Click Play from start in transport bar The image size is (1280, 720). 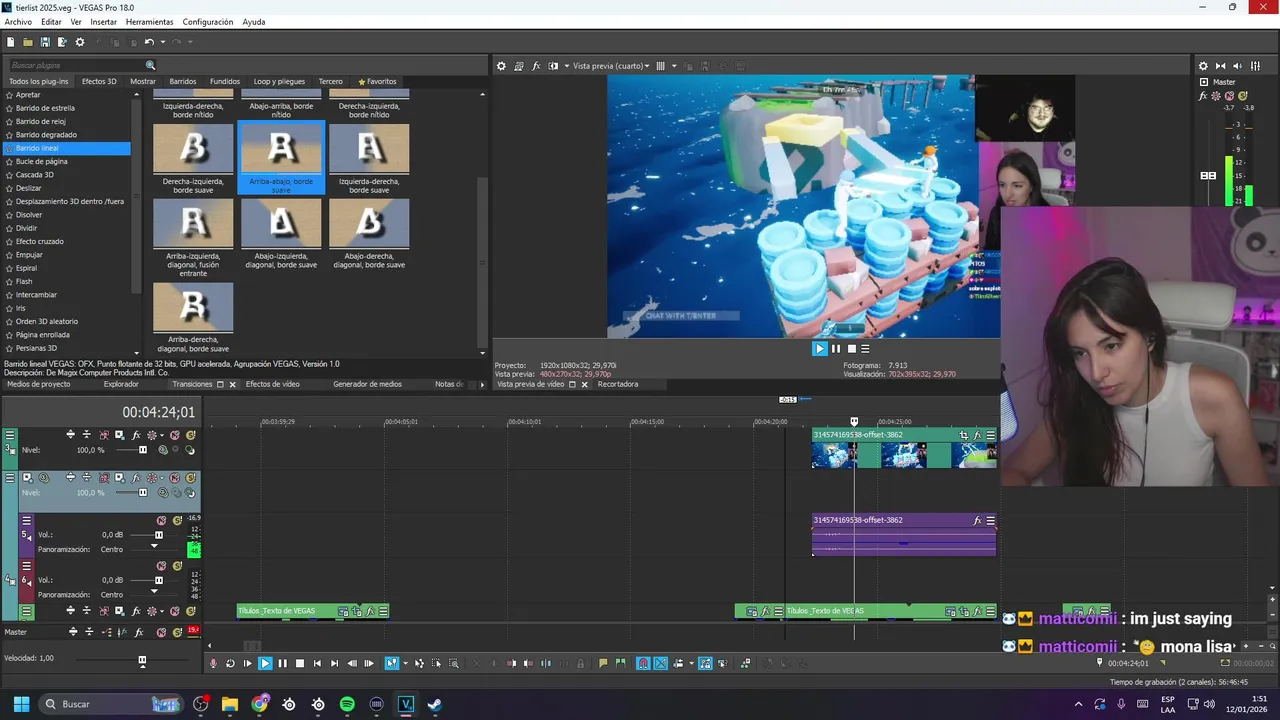[x=248, y=663]
